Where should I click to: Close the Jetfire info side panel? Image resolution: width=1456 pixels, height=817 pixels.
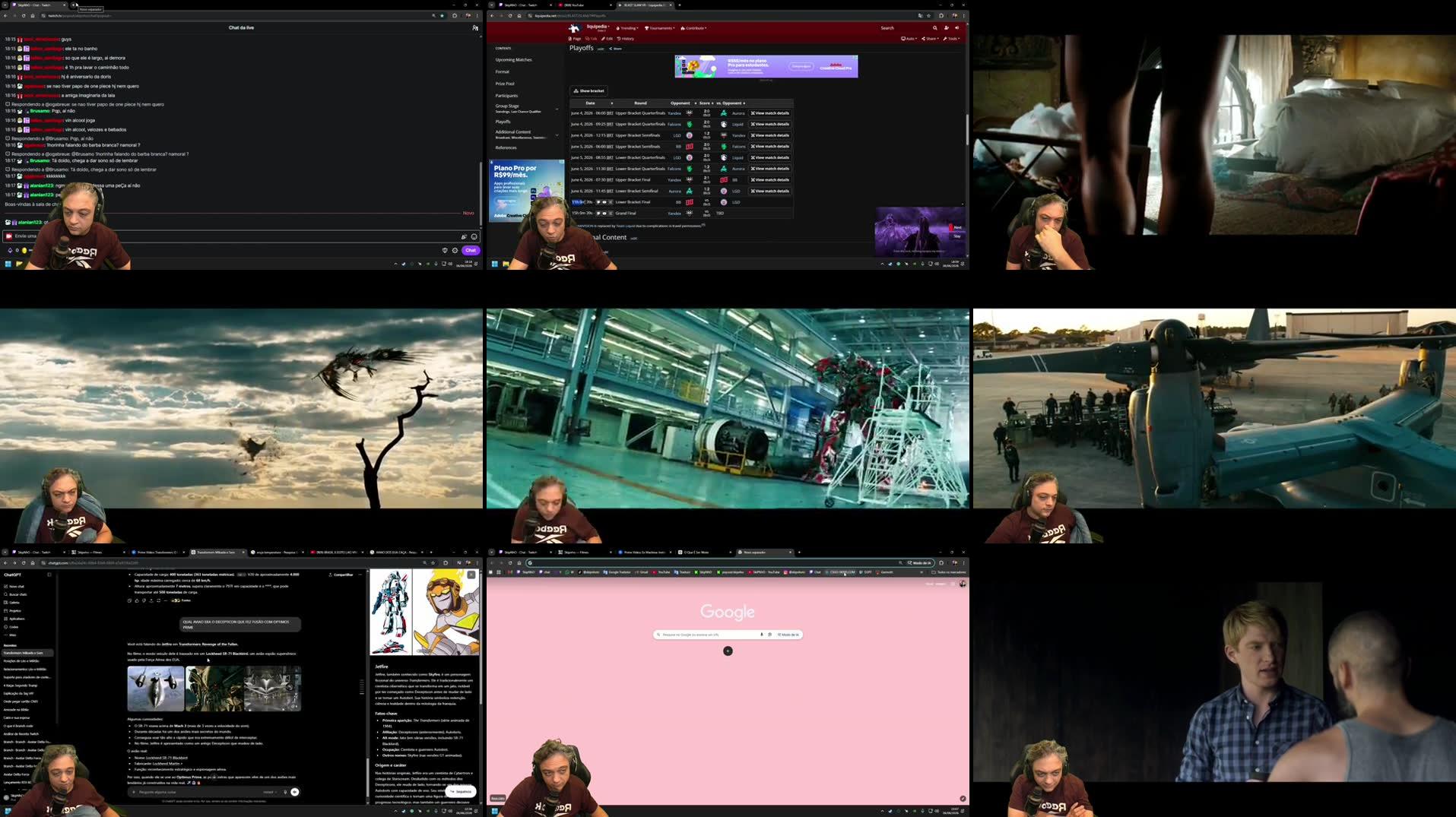click(471, 575)
